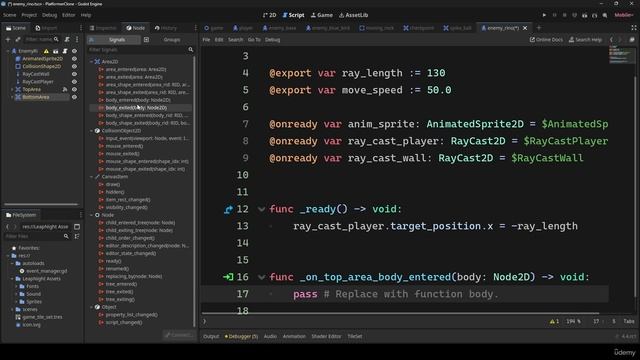This screenshot has height=360, width=640.
Task: Collapse the Node signals group
Action: tap(91, 215)
